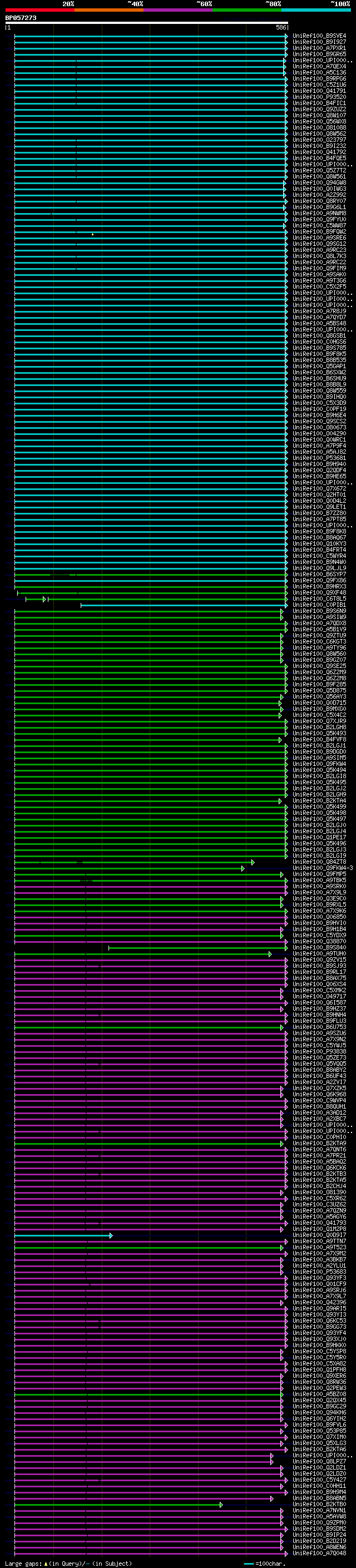Select the UniRef100_A7QDX8 label
This screenshot has height=1568, width=356.
coord(319,624)
